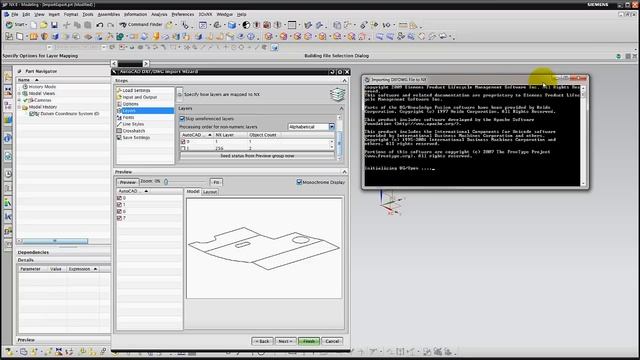640x360 pixels.
Task: Click the orange edge blend feature icon
Action: [156, 36]
